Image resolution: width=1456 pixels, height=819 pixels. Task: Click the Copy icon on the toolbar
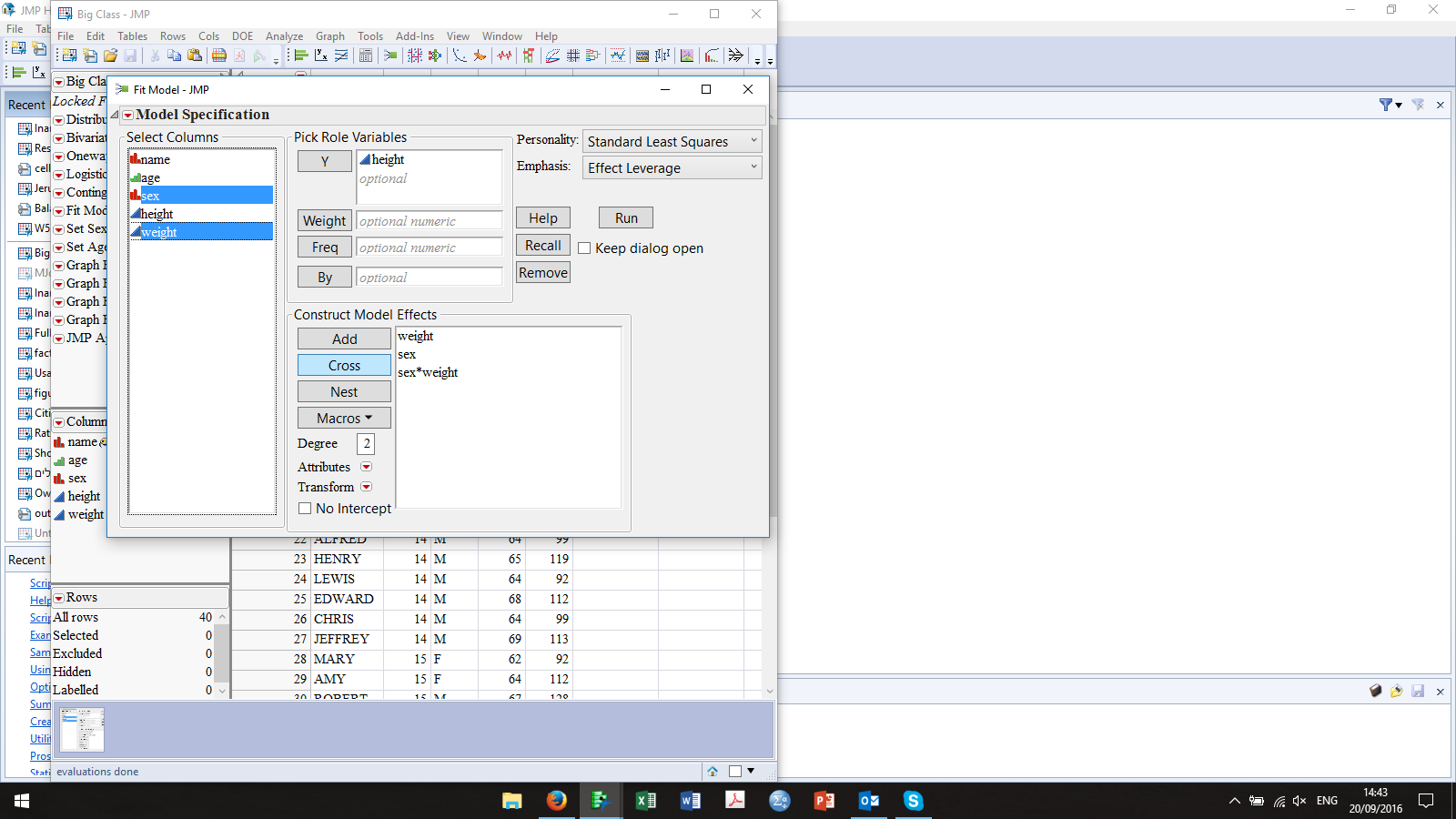coord(174,56)
